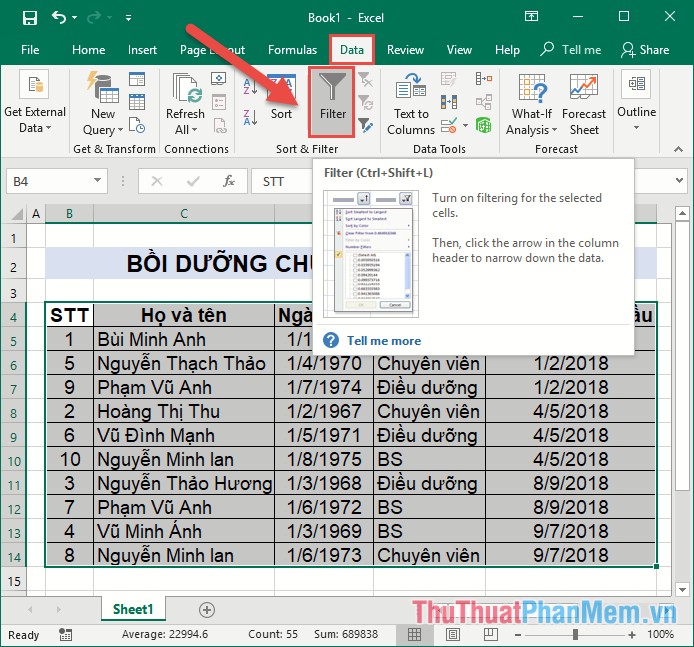Click Manage Data Model icon

(x=483, y=125)
